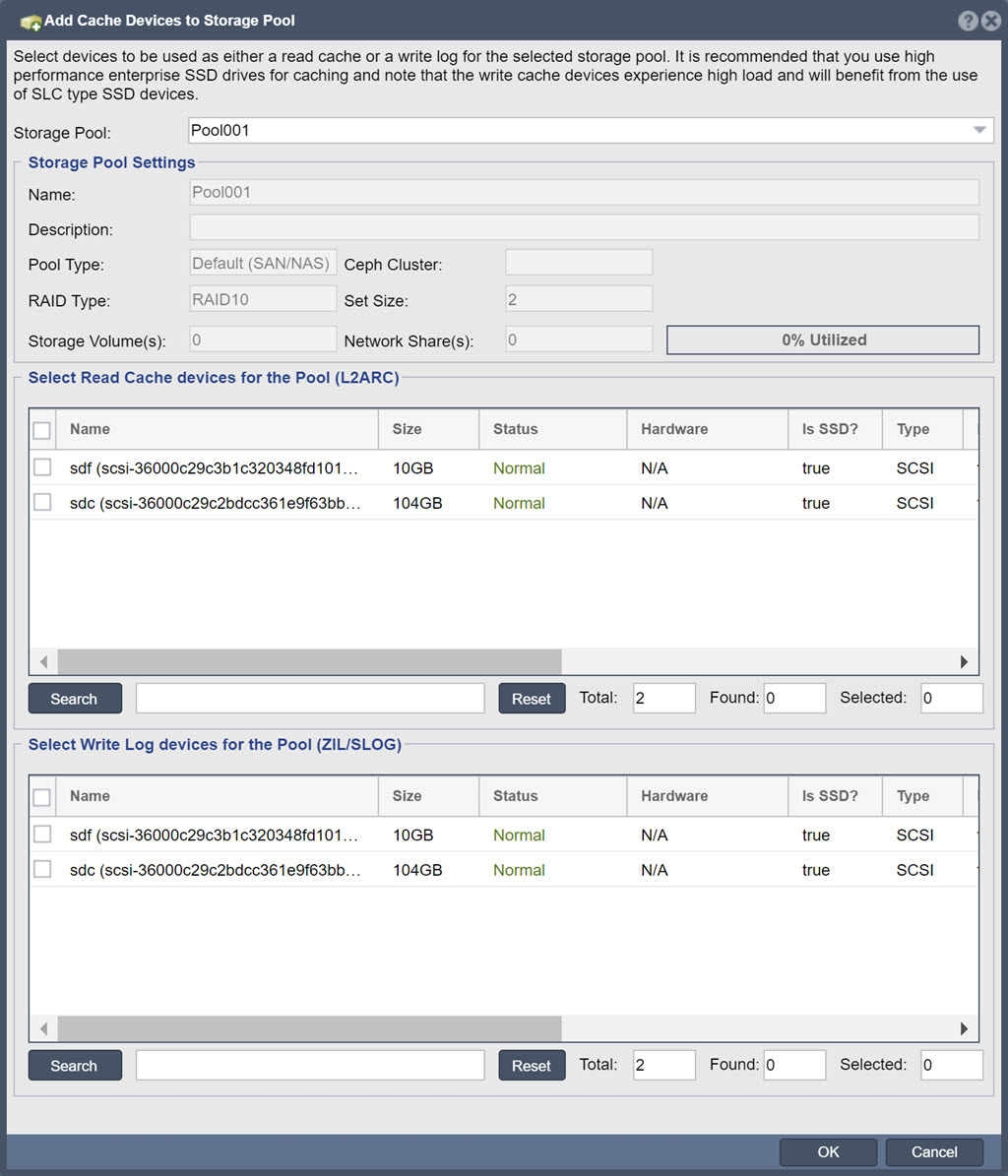The image size is (1008, 1176).
Task: Click the Ceph Cluster field
Action: point(579,263)
